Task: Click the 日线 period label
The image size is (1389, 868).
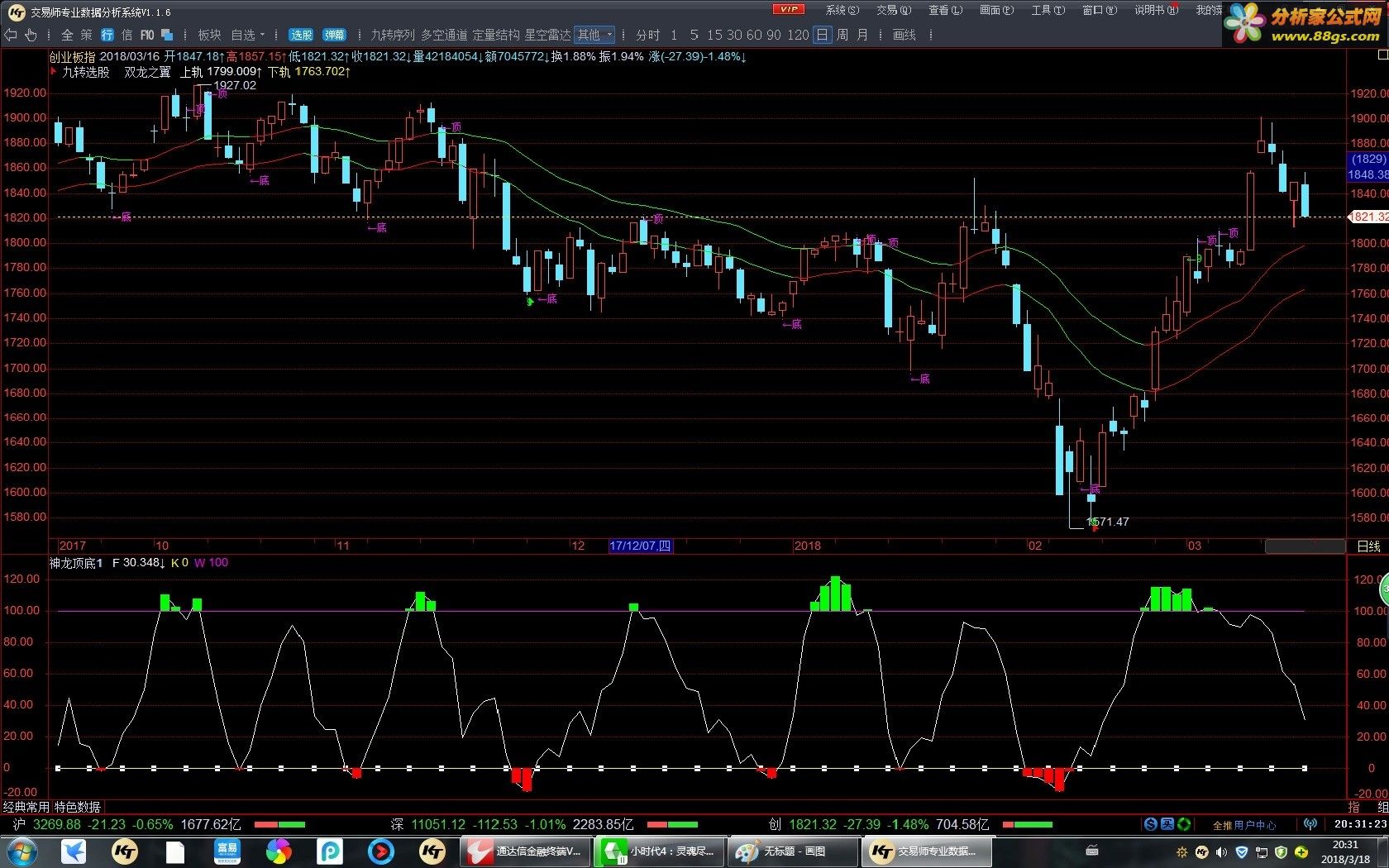Action: (1369, 546)
